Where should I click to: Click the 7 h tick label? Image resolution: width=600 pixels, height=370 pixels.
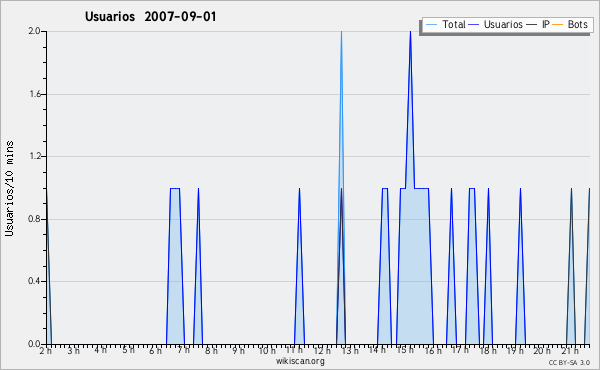[183, 350]
